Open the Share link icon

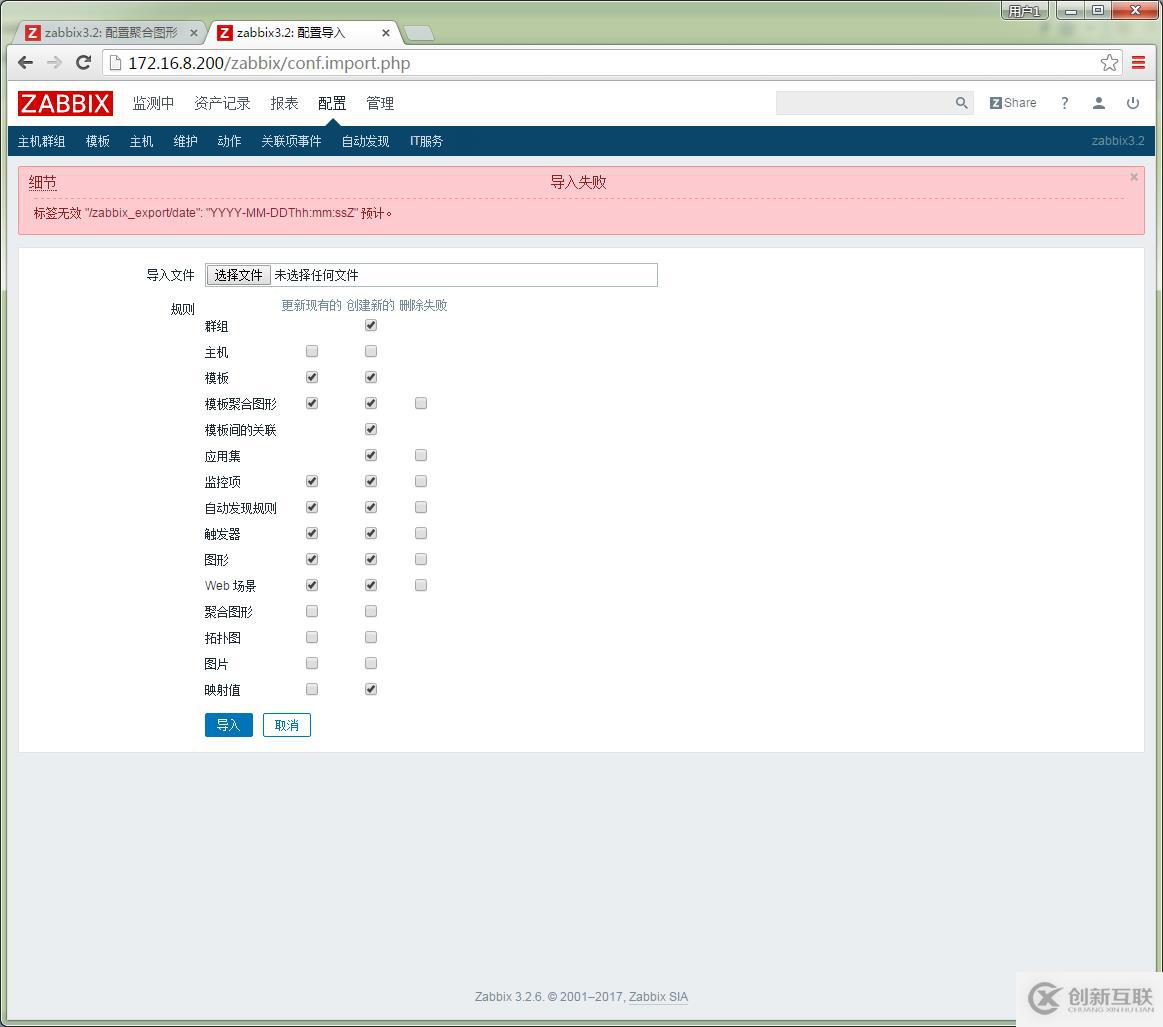[1012, 103]
